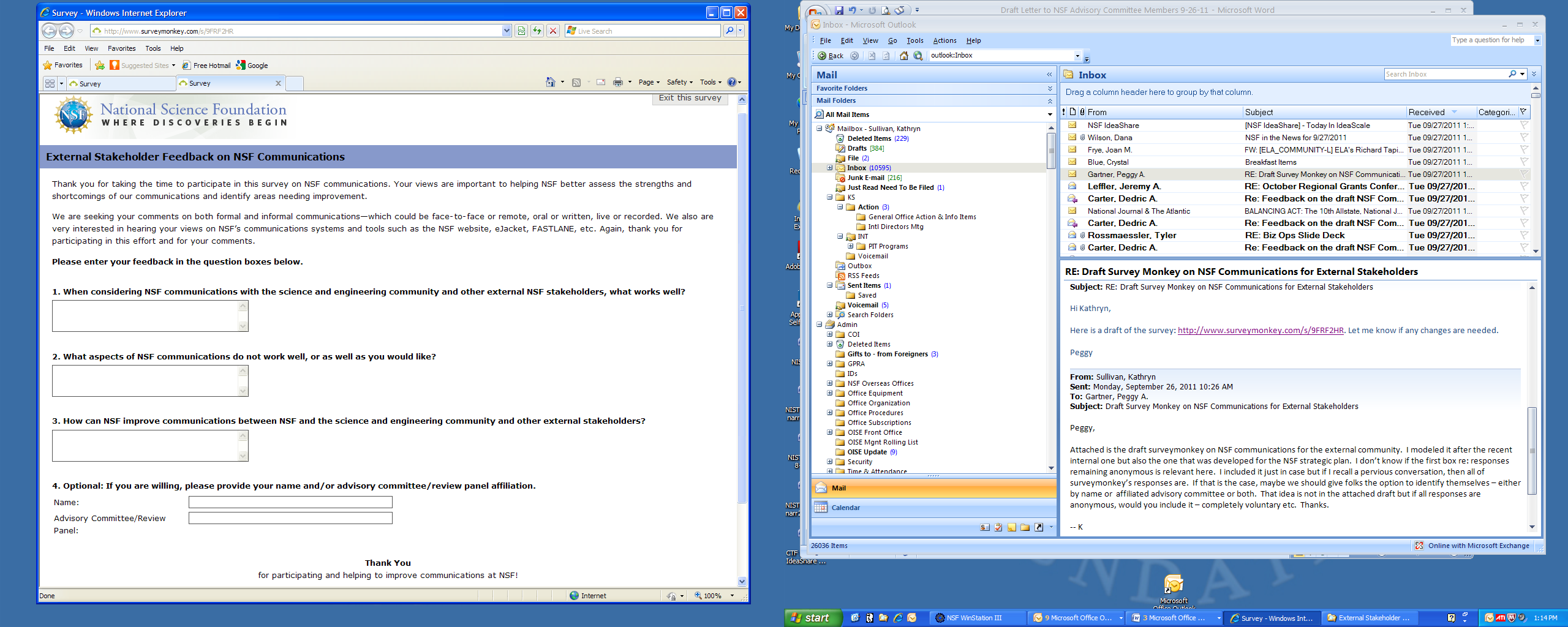
Task: Flag the Gartner, Peggy A. message
Action: pos(1524,175)
